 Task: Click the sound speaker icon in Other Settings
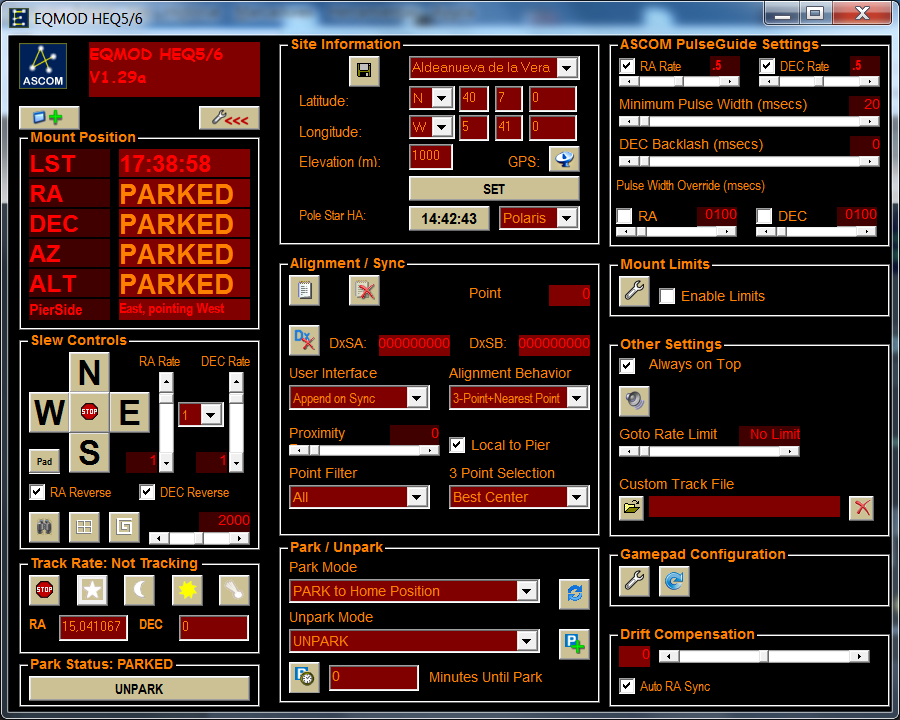click(634, 401)
